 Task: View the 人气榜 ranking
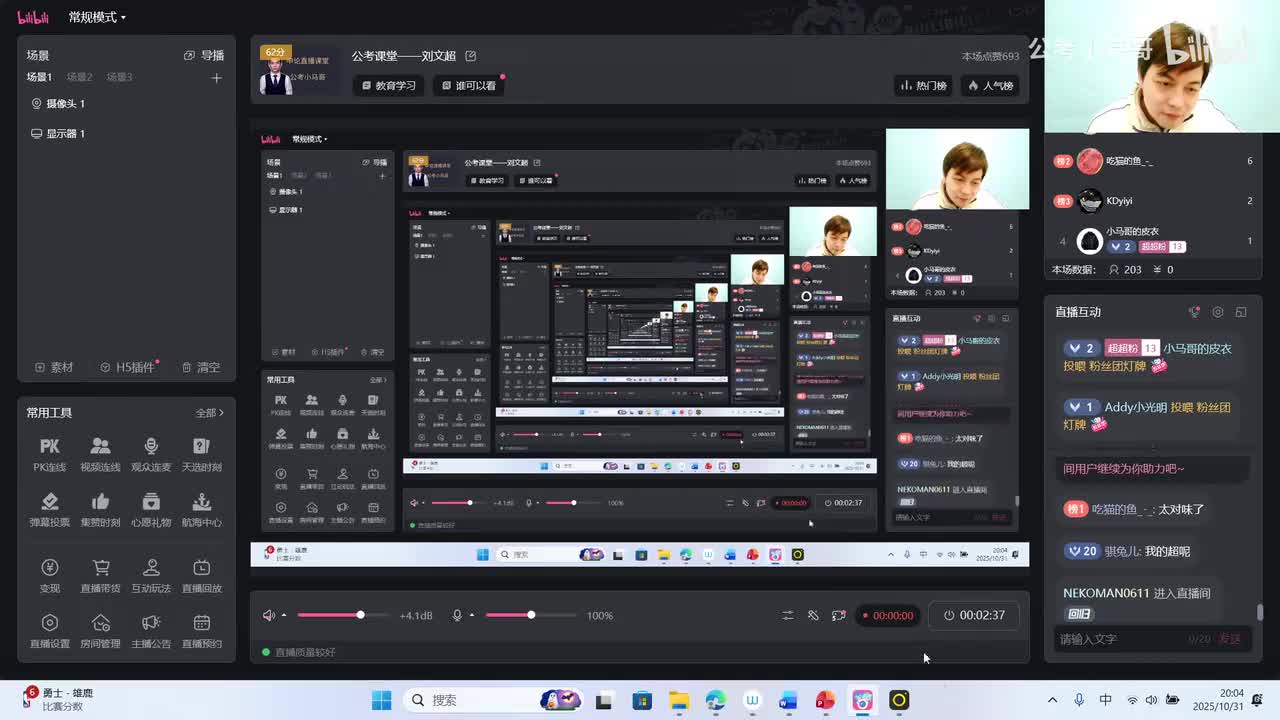[x=990, y=86]
